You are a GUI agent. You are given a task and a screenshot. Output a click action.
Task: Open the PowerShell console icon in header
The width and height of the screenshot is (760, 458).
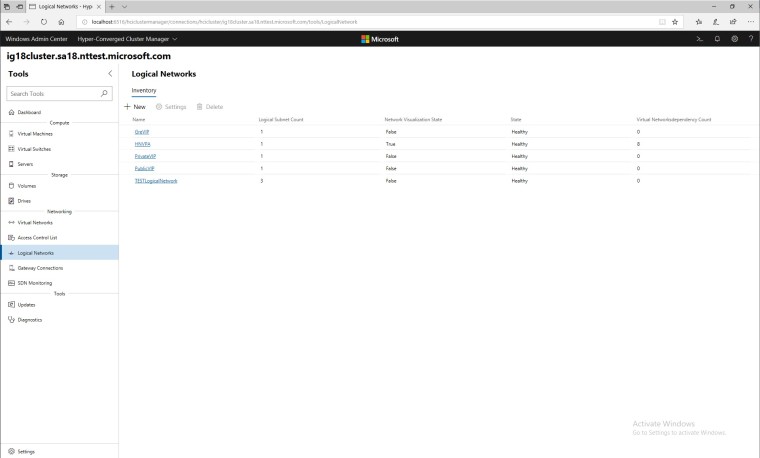[x=699, y=39]
